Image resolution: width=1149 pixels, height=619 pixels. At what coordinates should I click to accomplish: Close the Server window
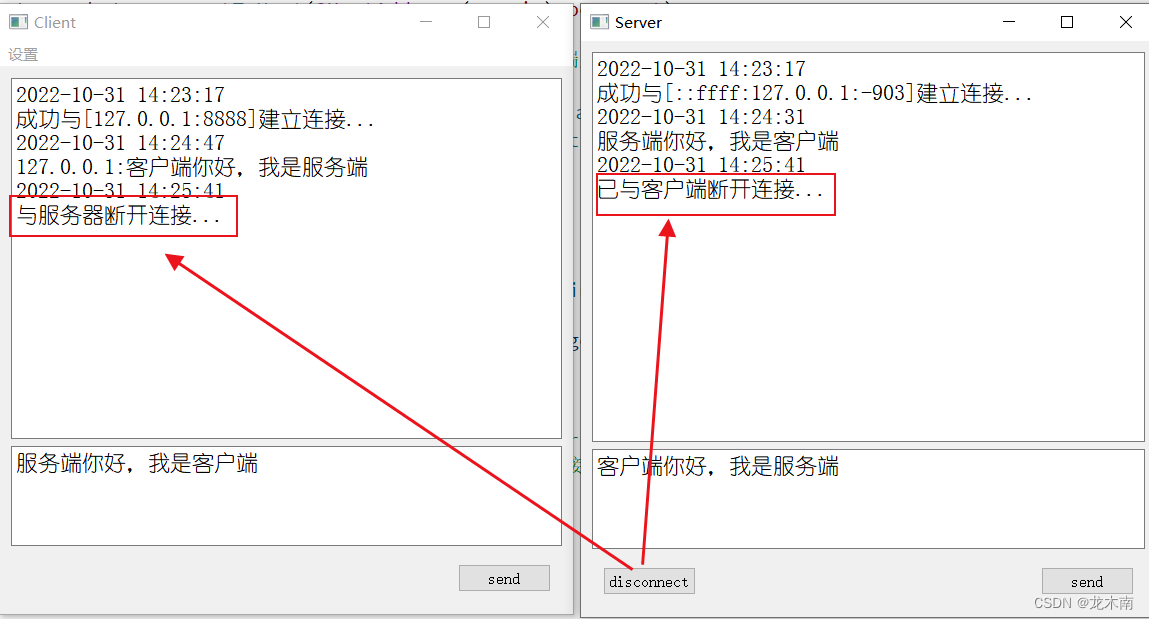(x=1126, y=22)
